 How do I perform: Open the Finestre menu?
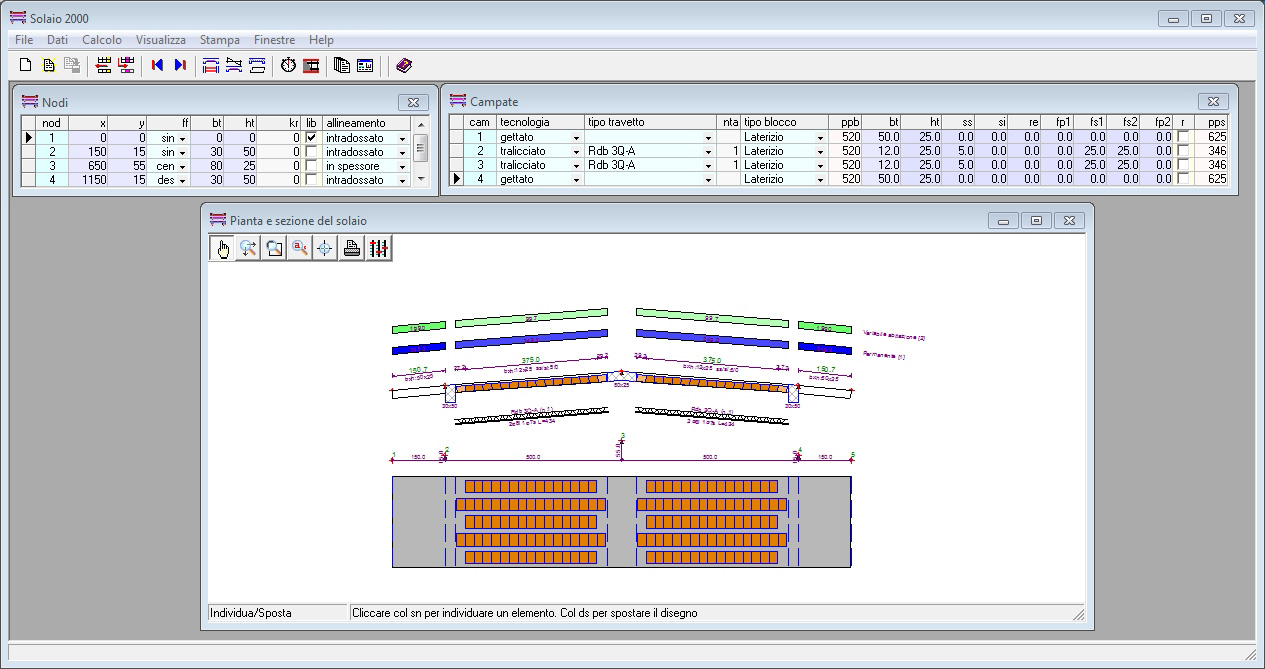click(274, 40)
